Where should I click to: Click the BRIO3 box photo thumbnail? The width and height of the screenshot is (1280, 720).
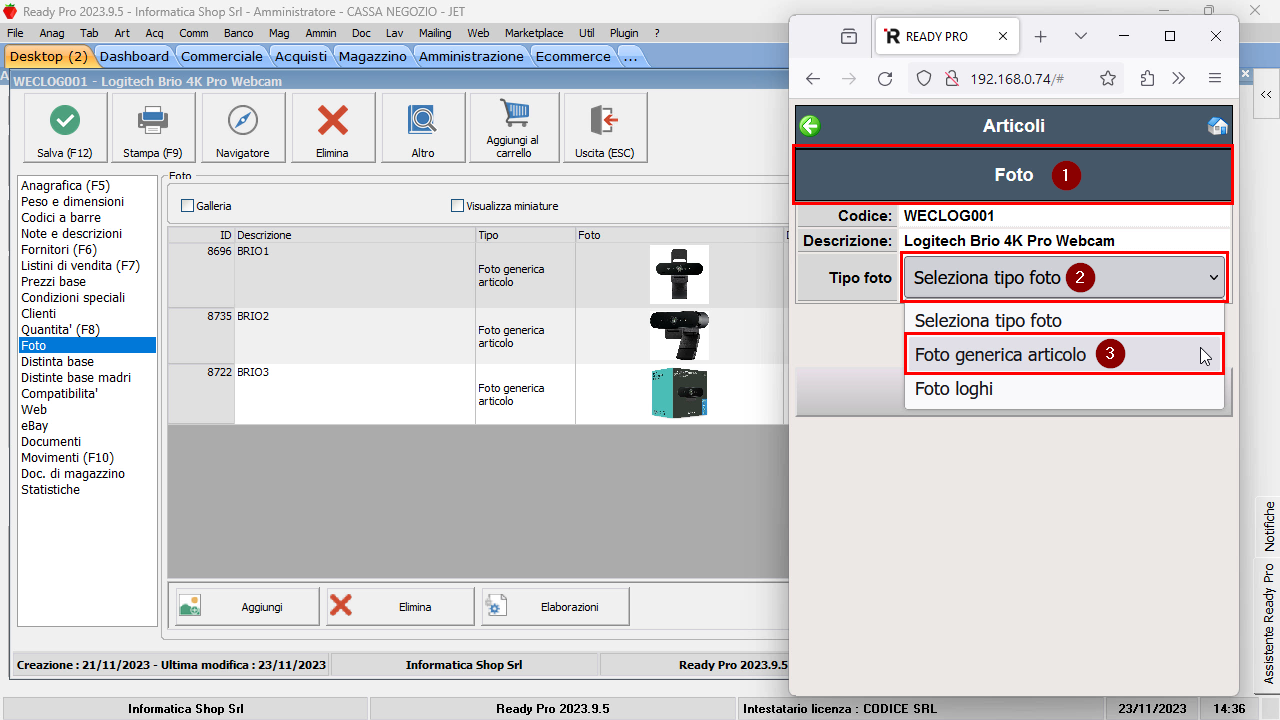click(x=679, y=393)
